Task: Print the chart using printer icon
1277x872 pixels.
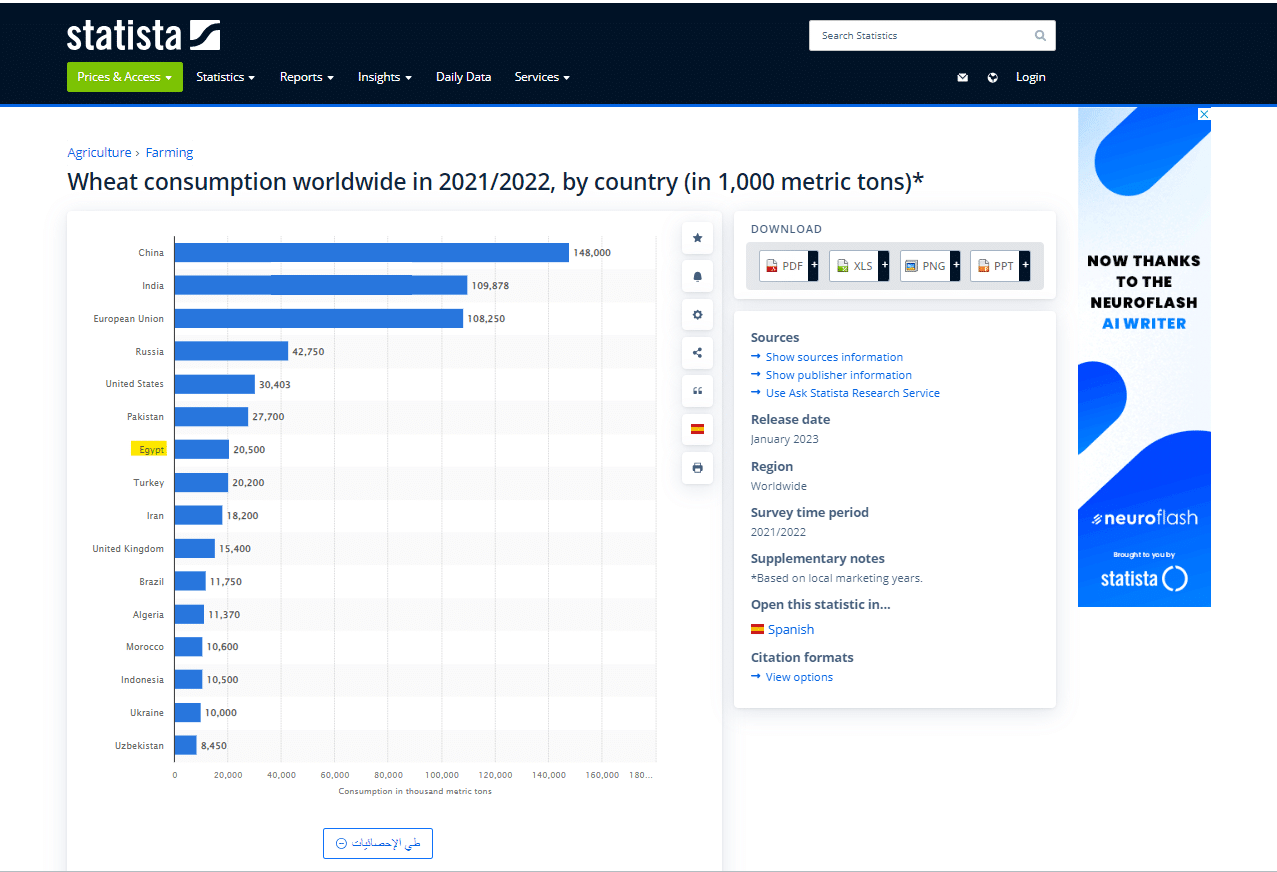Action: 697,468
